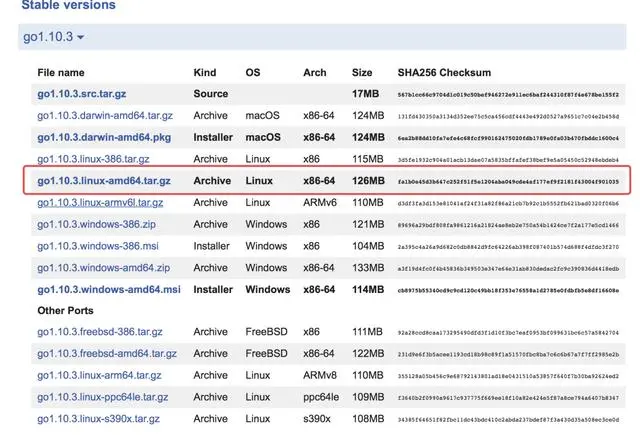Click the Size column header
This screenshot has width=640, height=435.
362,73
